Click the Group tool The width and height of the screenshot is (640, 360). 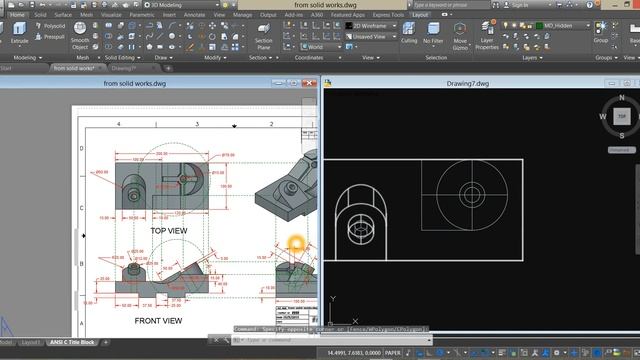click(600, 33)
